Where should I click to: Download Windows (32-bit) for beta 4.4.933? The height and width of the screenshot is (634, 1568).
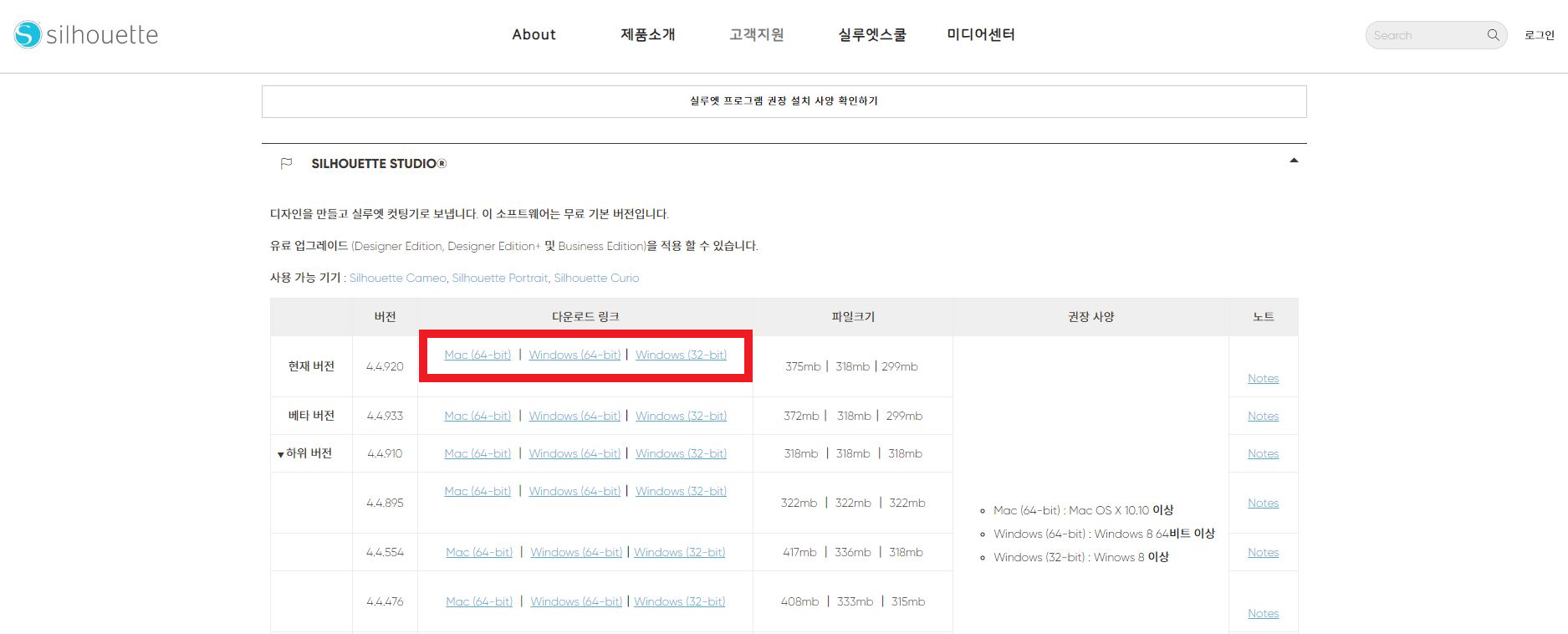coord(681,416)
